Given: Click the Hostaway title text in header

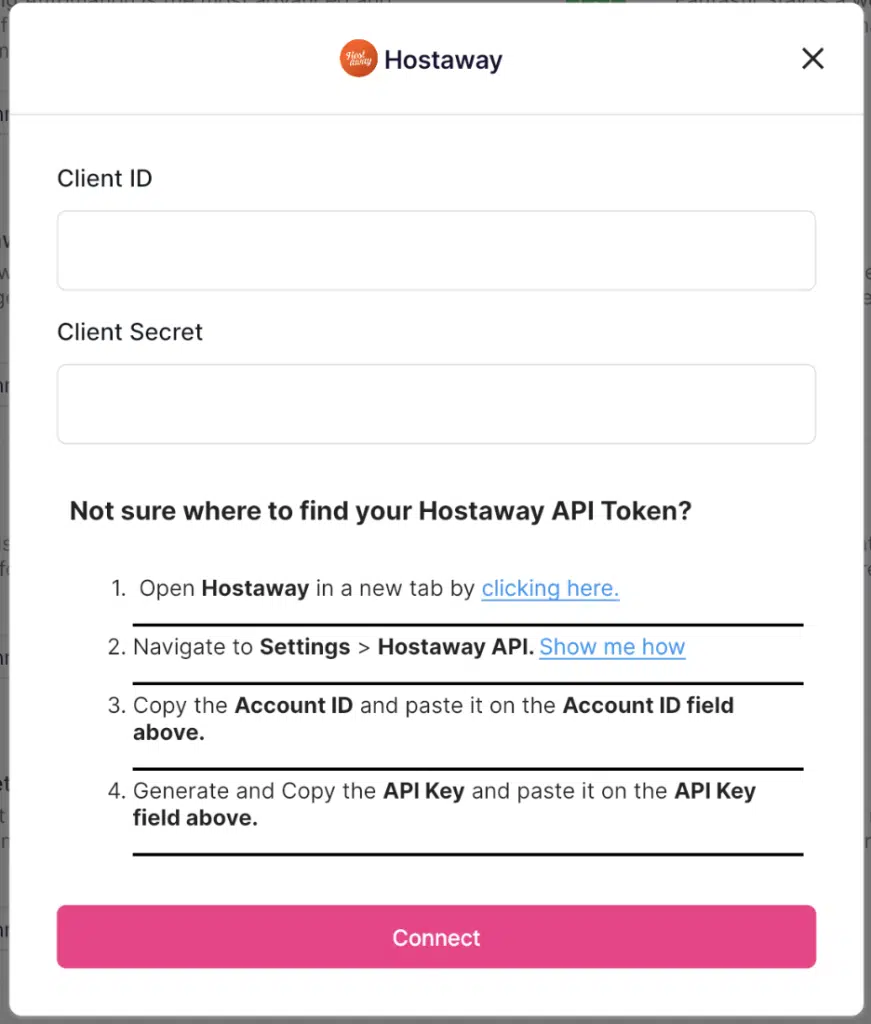Looking at the screenshot, I should click(x=443, y=60).
